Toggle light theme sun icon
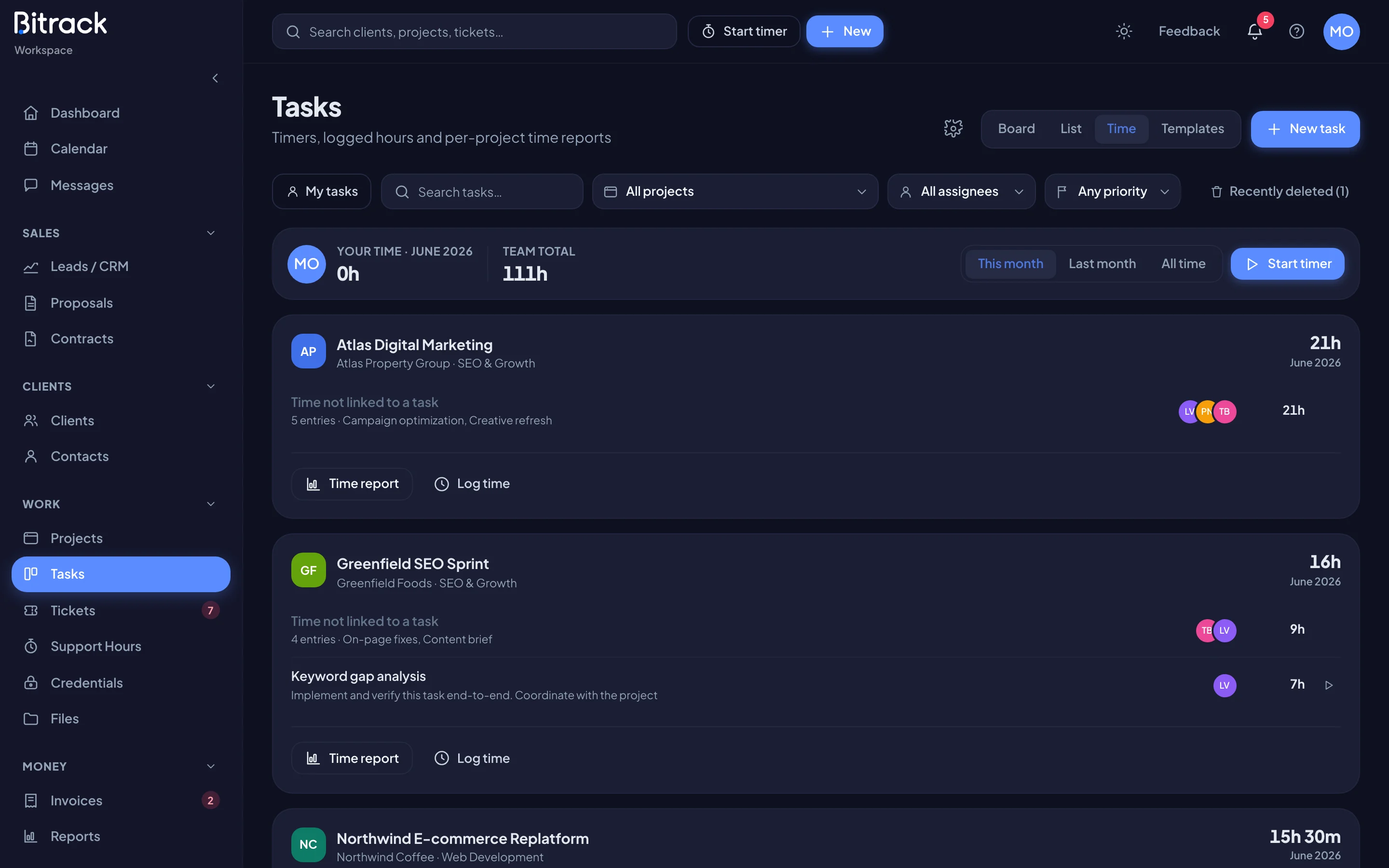The height and width of the screenshot is (868, 1389). [x=1123, y=31]
